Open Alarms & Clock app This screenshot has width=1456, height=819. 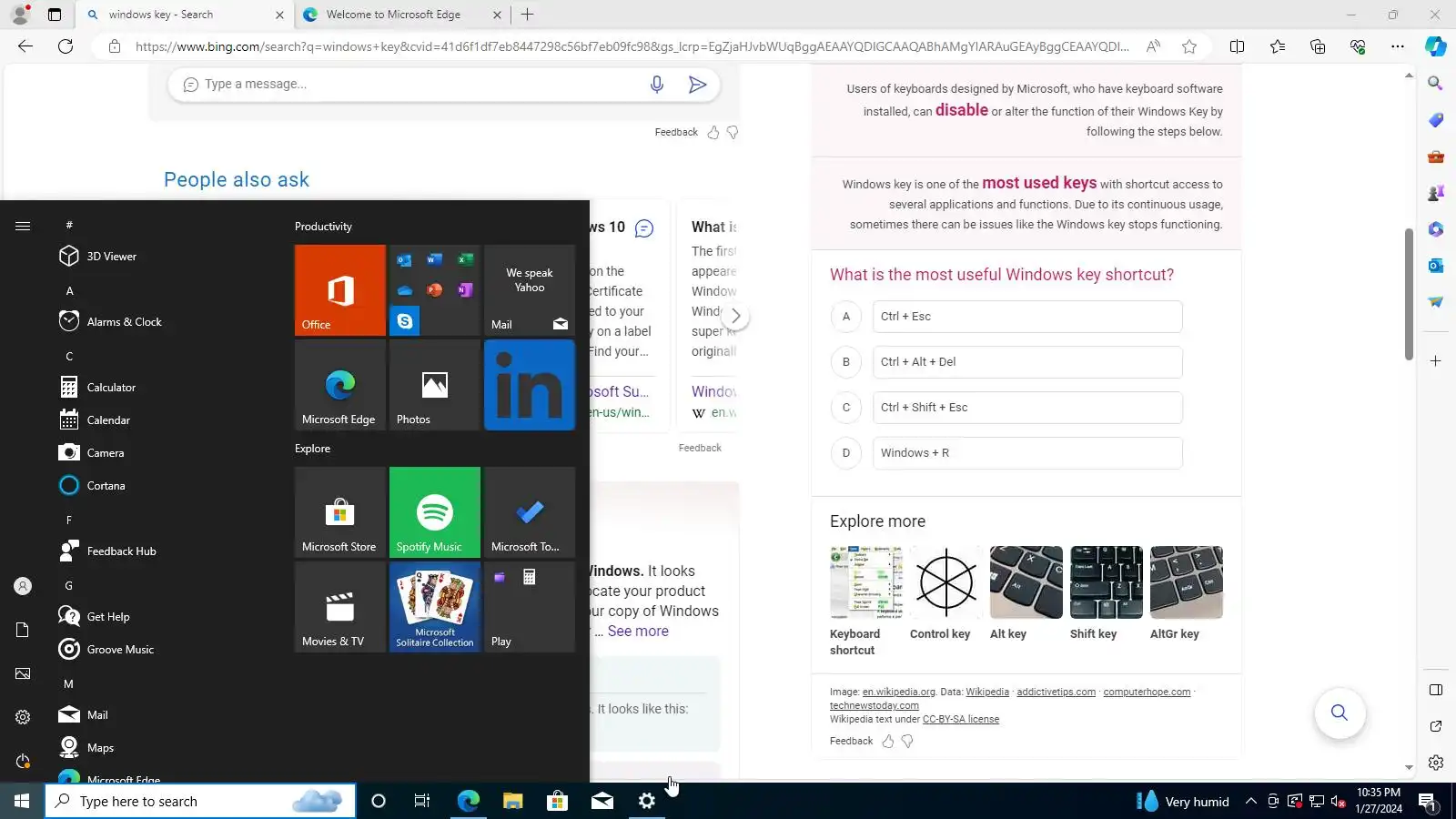tap(164, 322)
